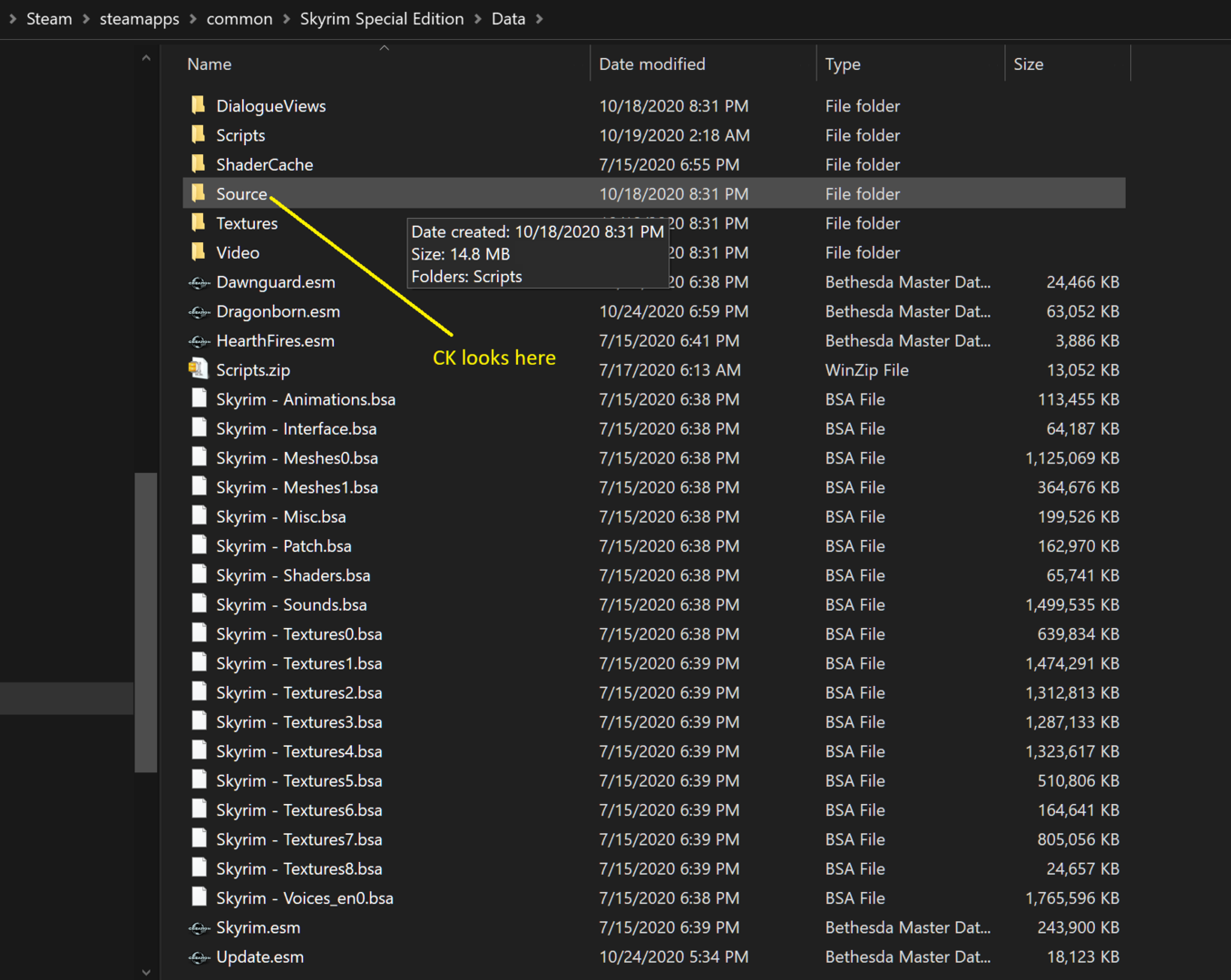
Task: Expand the chevron after Skyrim Special Edition
Action: coord(478,19)
